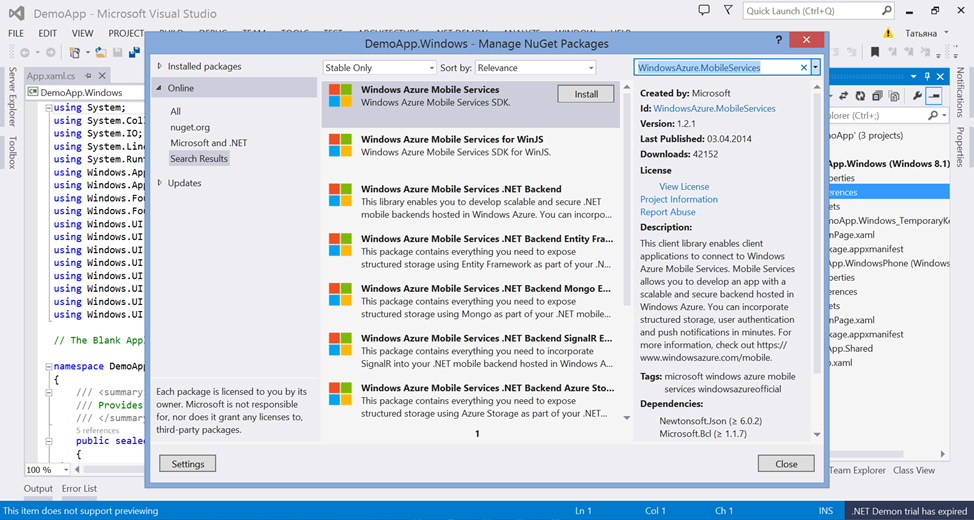974x520 pixels.
Task: Open Properties via the wrench icon
Action: pyautogui.click(x=917, y=96)
